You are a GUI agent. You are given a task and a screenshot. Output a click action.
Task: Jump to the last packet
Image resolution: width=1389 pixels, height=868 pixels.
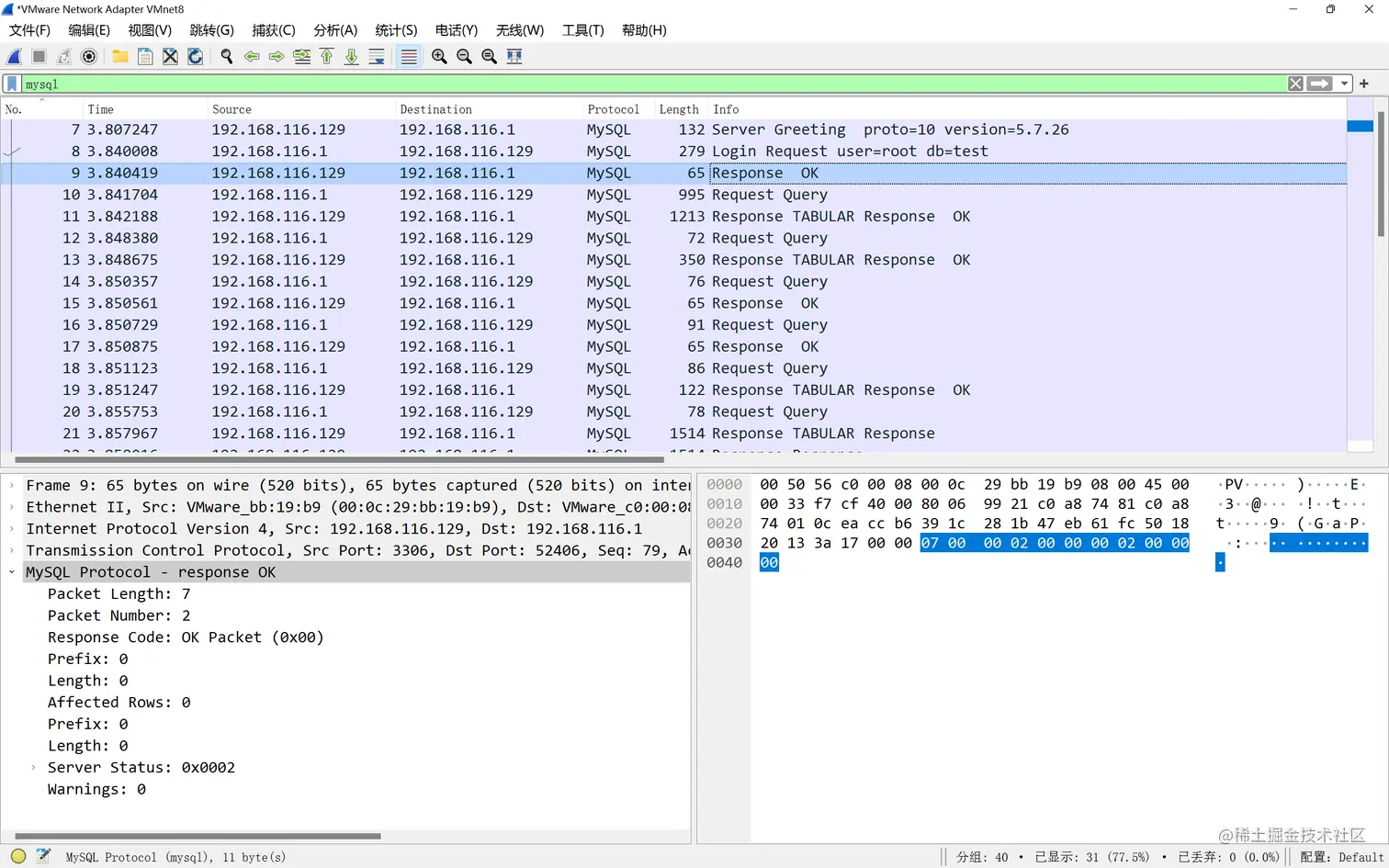(x=351, y=57)
